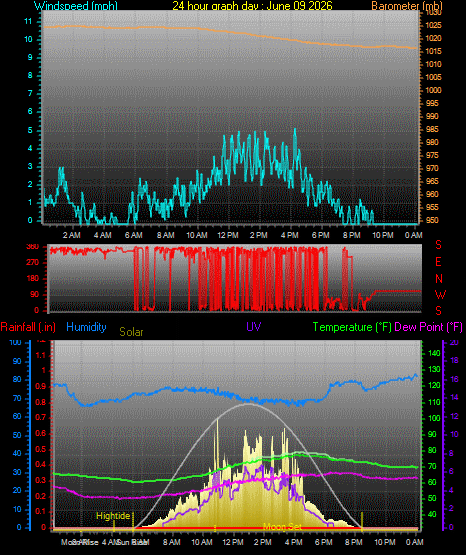466x555 pixels.
Task: Click the 2 AM tick on wind graph
Action: pos(72,235)
